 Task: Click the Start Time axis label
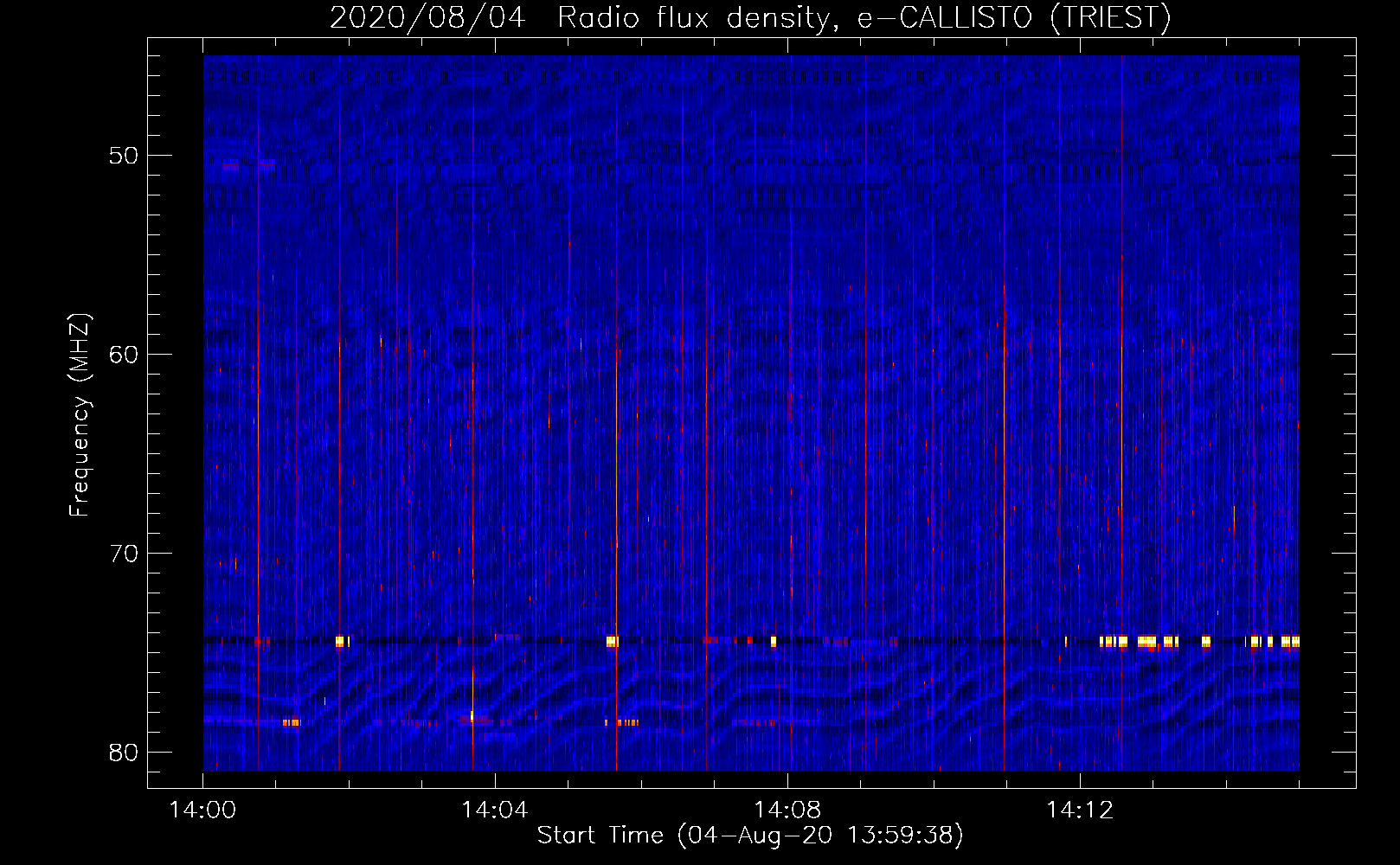tap(750, 835)
